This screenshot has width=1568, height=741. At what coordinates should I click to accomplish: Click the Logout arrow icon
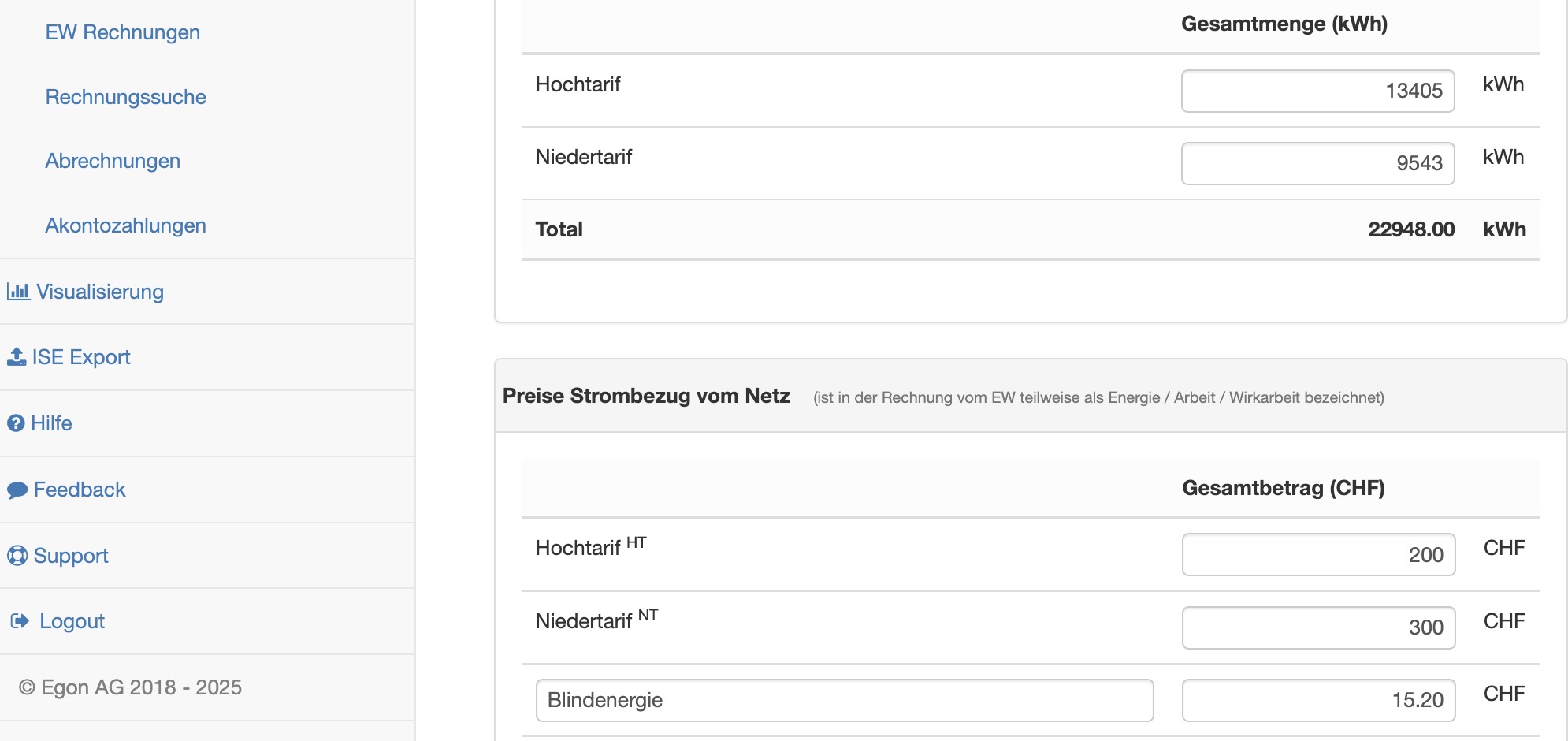pos(20,621)
